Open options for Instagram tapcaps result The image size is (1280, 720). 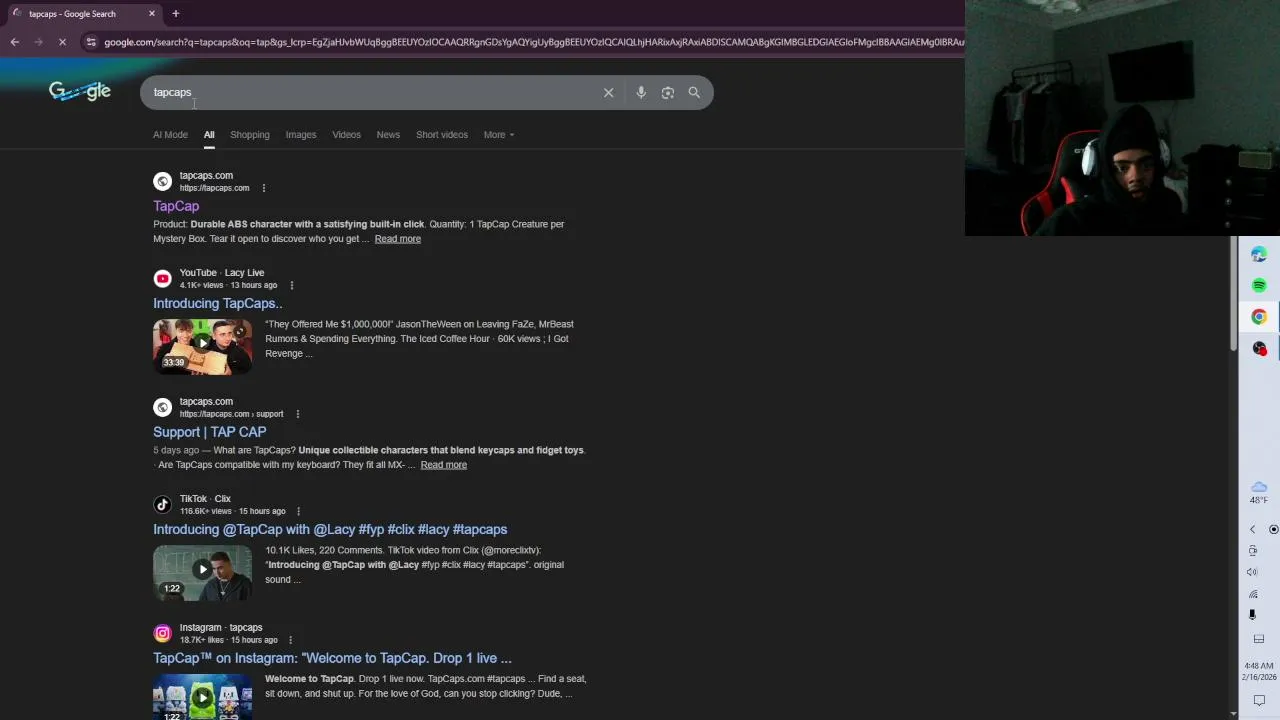290,640
